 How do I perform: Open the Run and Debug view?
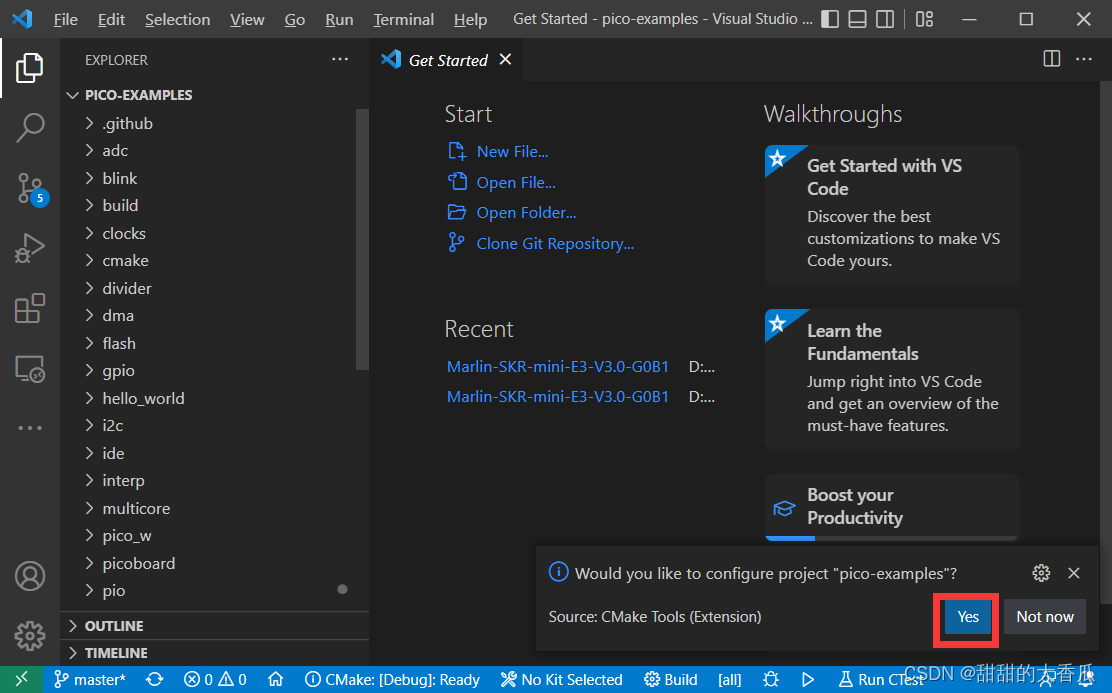pyautogui.click(x=30, y=248)
